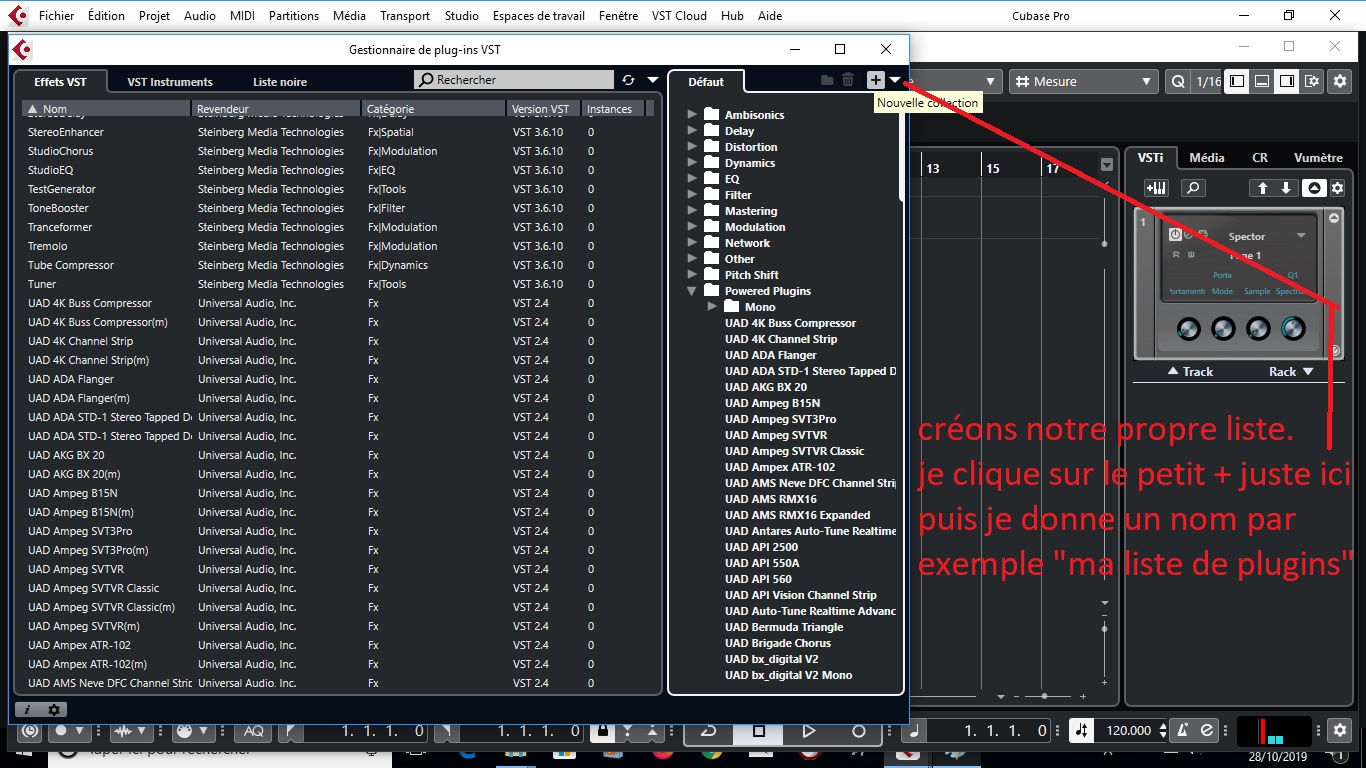Screen dimensions: 1366x768
Task: Open the Mesure grid type dropdown
Action: tap(1086, 82)
